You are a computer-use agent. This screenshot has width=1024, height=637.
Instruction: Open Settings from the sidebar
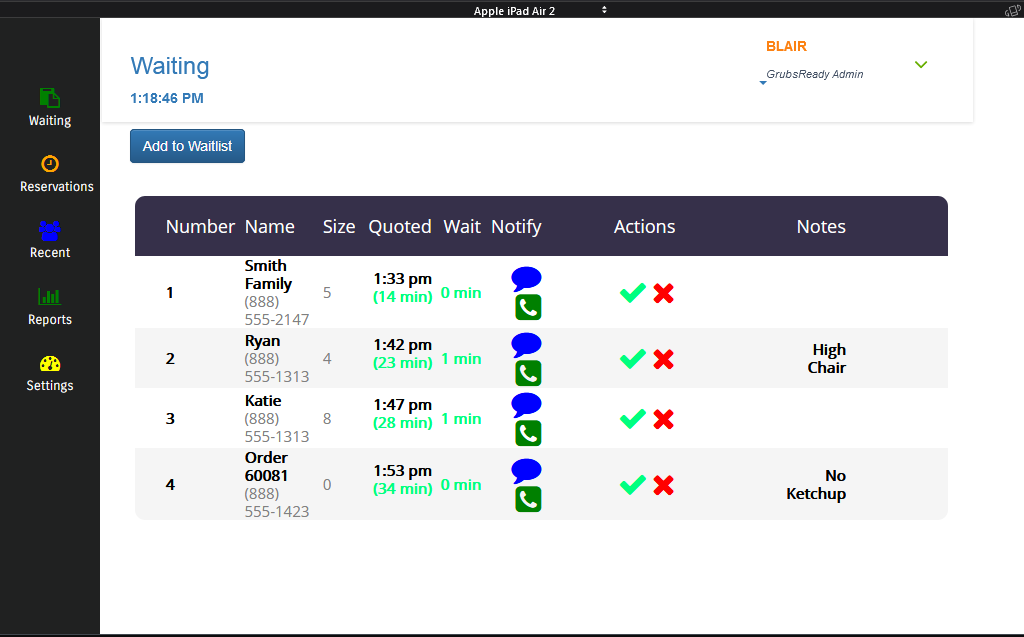[x=50, y=373]
